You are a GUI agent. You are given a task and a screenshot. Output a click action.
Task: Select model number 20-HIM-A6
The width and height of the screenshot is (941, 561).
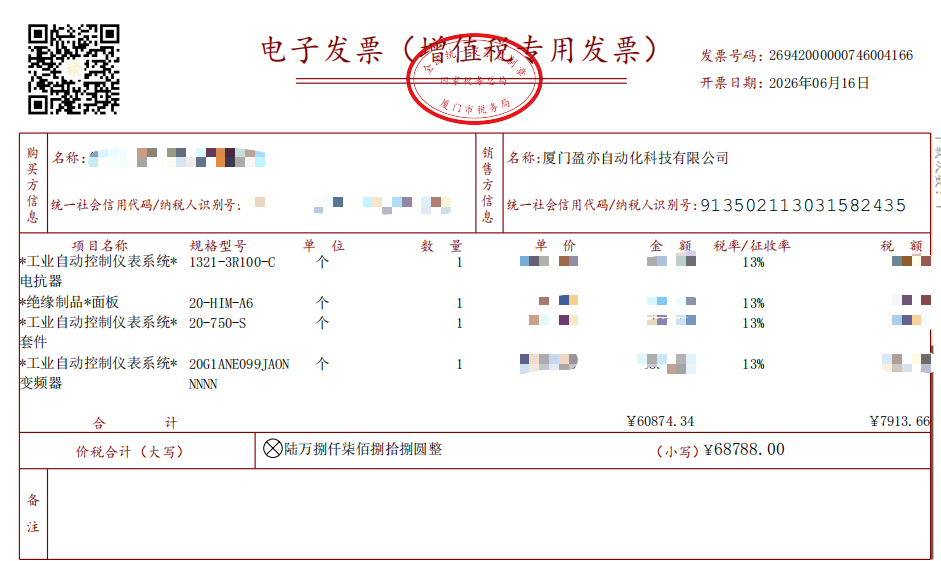pos(221,303)
